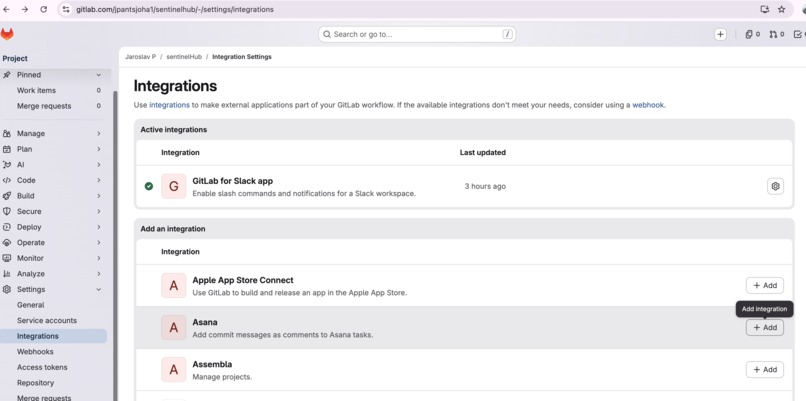Expand the Deploy menu chevron
This screenshot has width=806, height=401.
point(99,227)
